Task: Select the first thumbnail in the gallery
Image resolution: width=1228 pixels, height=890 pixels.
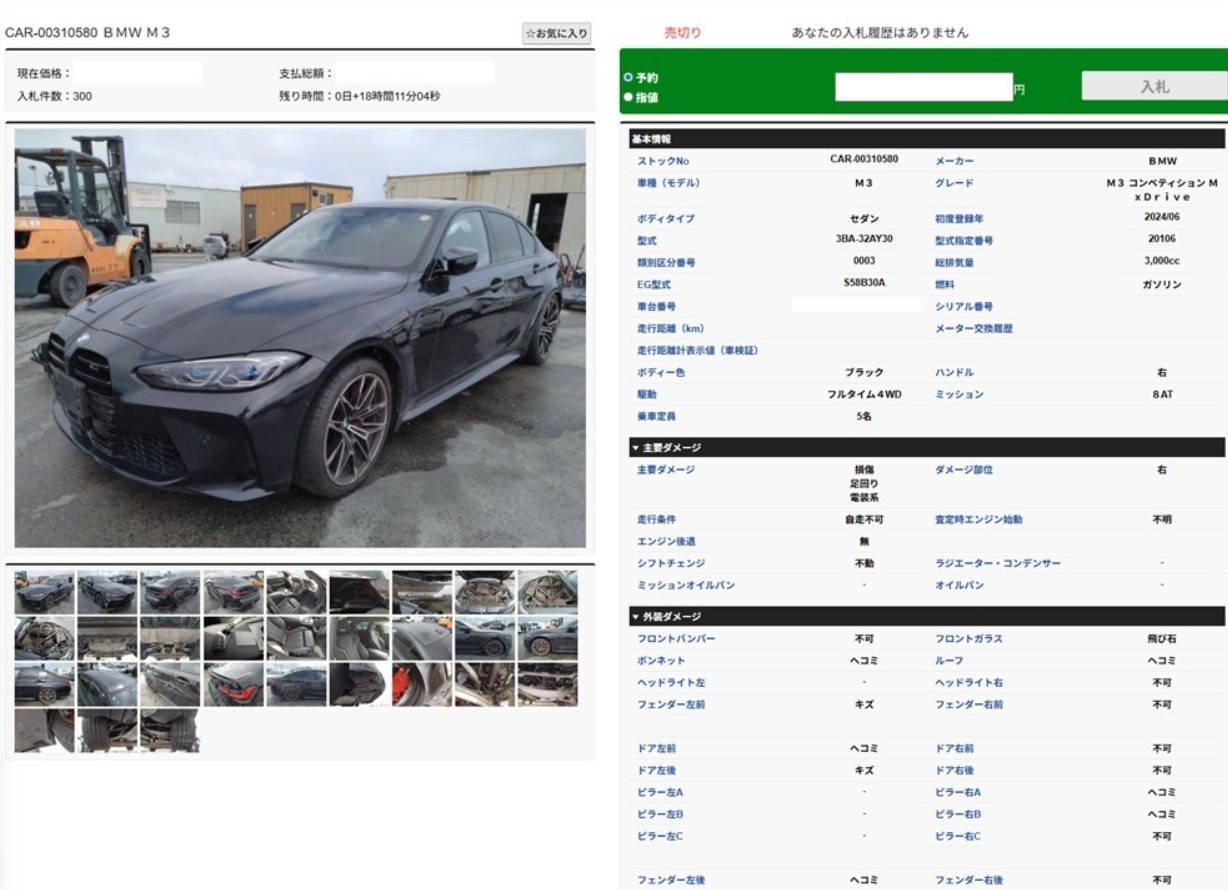Action: point(44,592)
